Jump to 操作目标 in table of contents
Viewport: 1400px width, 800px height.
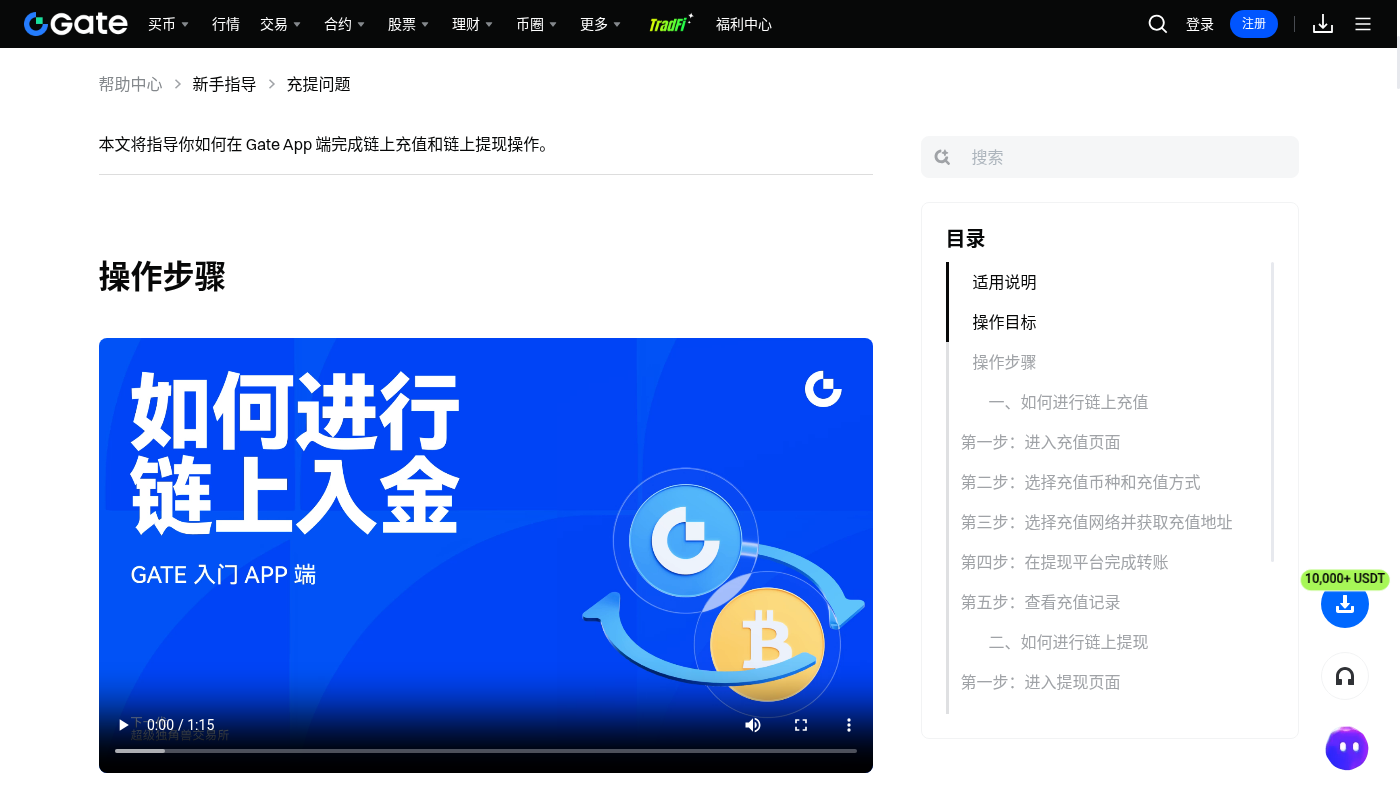pos(1004,322)
